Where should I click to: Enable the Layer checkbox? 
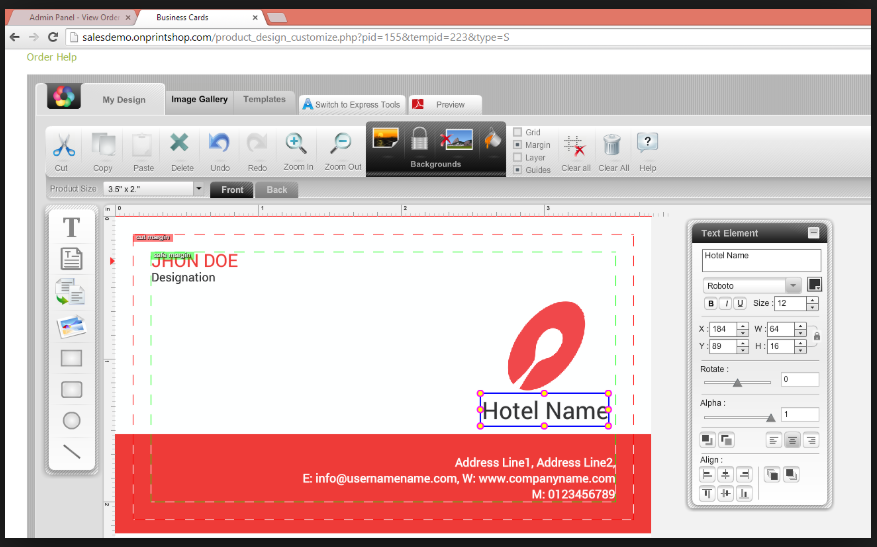[517, 157]
